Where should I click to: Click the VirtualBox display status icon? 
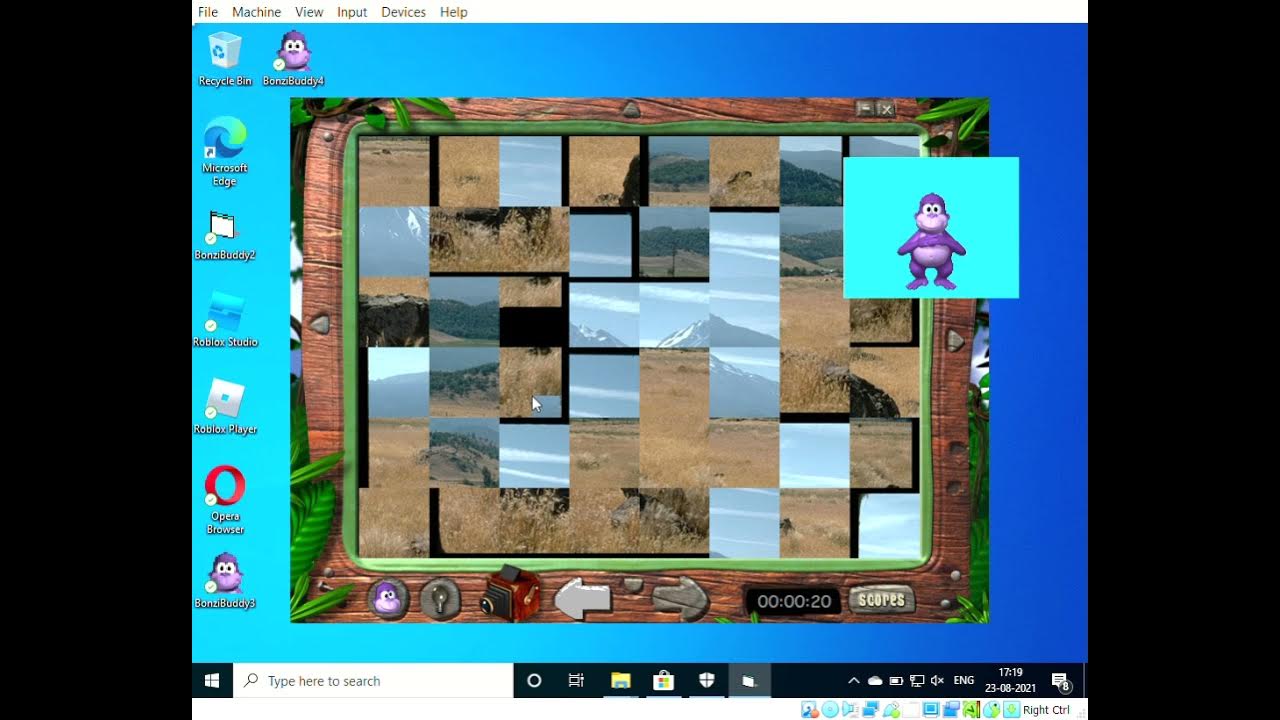(931, 709)
